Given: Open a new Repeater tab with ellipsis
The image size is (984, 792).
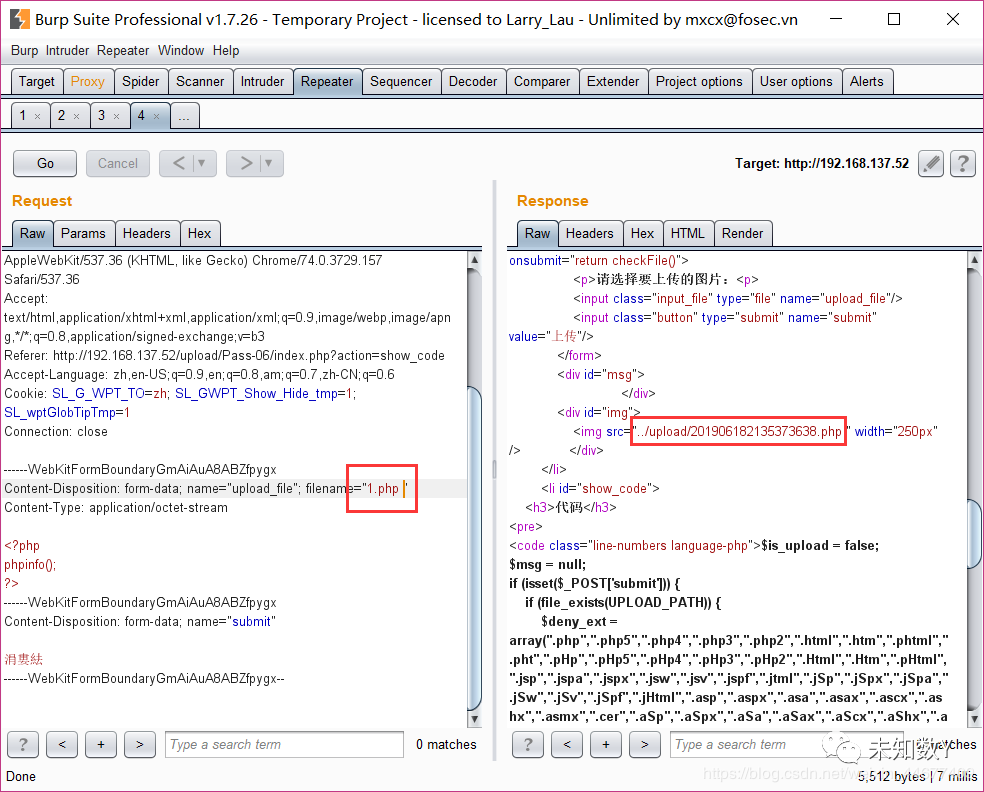Looking at the screenshot, I should coord(184,116).
